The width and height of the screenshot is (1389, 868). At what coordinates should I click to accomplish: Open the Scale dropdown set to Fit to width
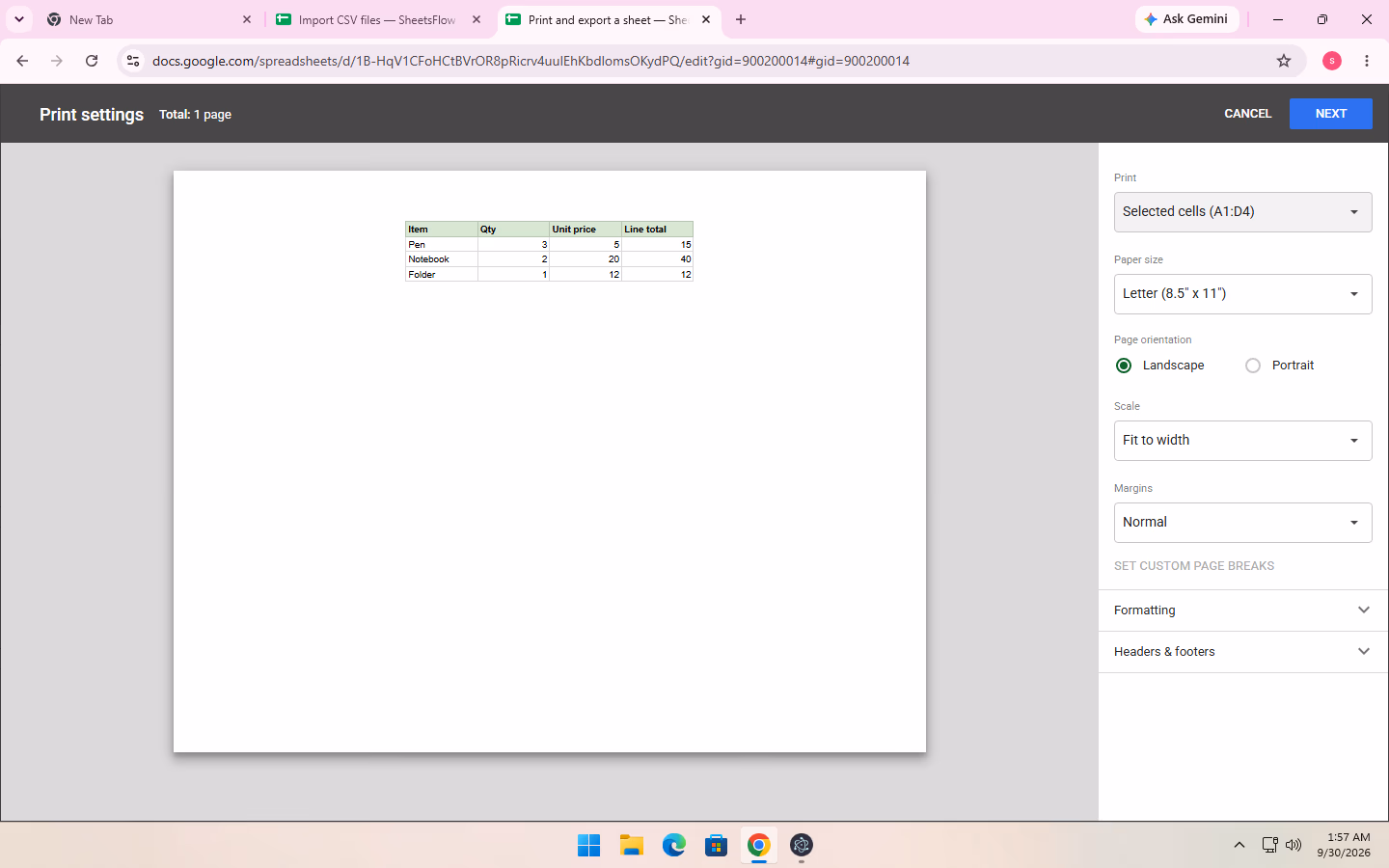pyautogui.click(x=1242, y=441)
